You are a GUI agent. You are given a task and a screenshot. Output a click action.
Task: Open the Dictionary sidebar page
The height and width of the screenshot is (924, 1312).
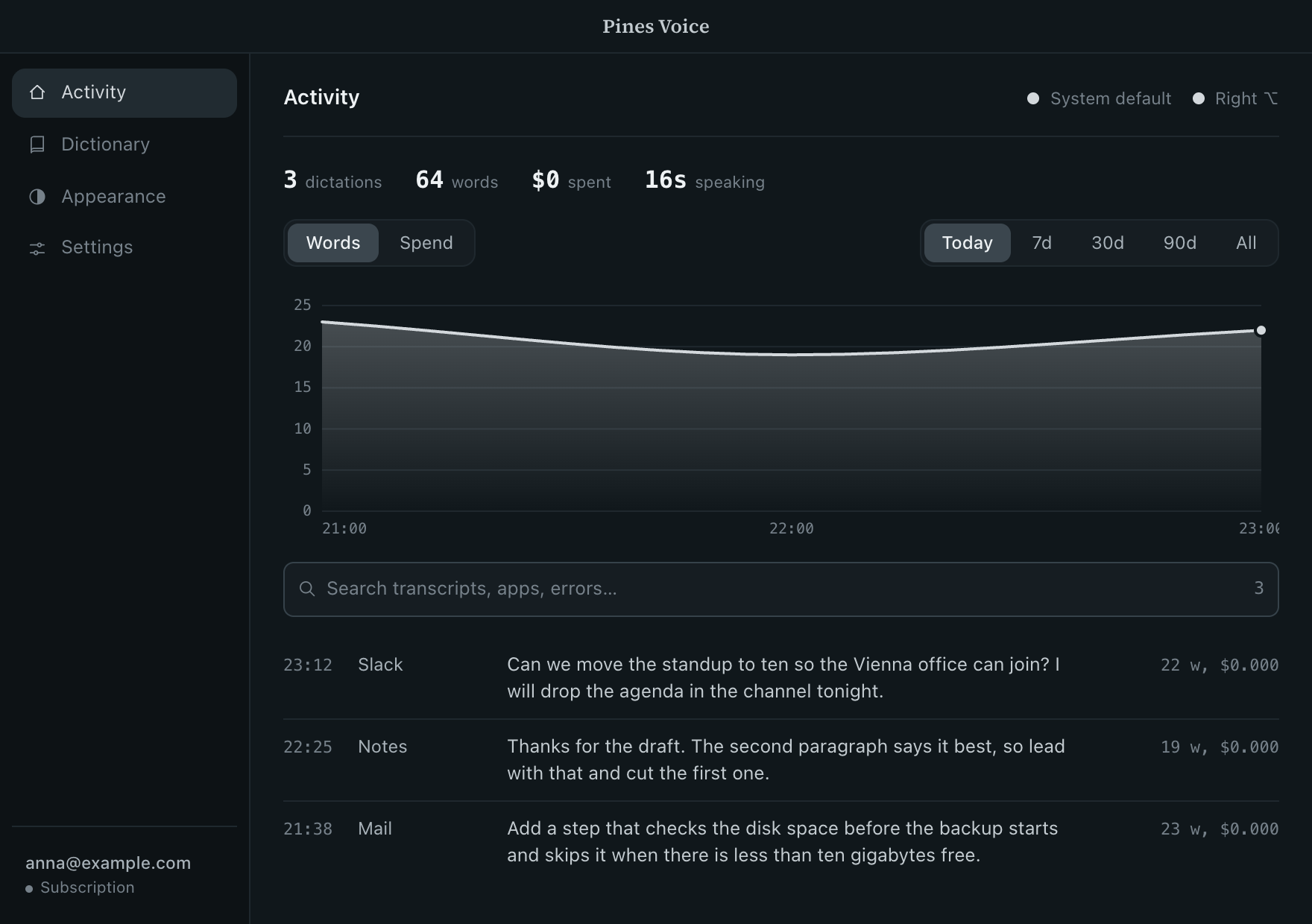click(x=124, y=145)
